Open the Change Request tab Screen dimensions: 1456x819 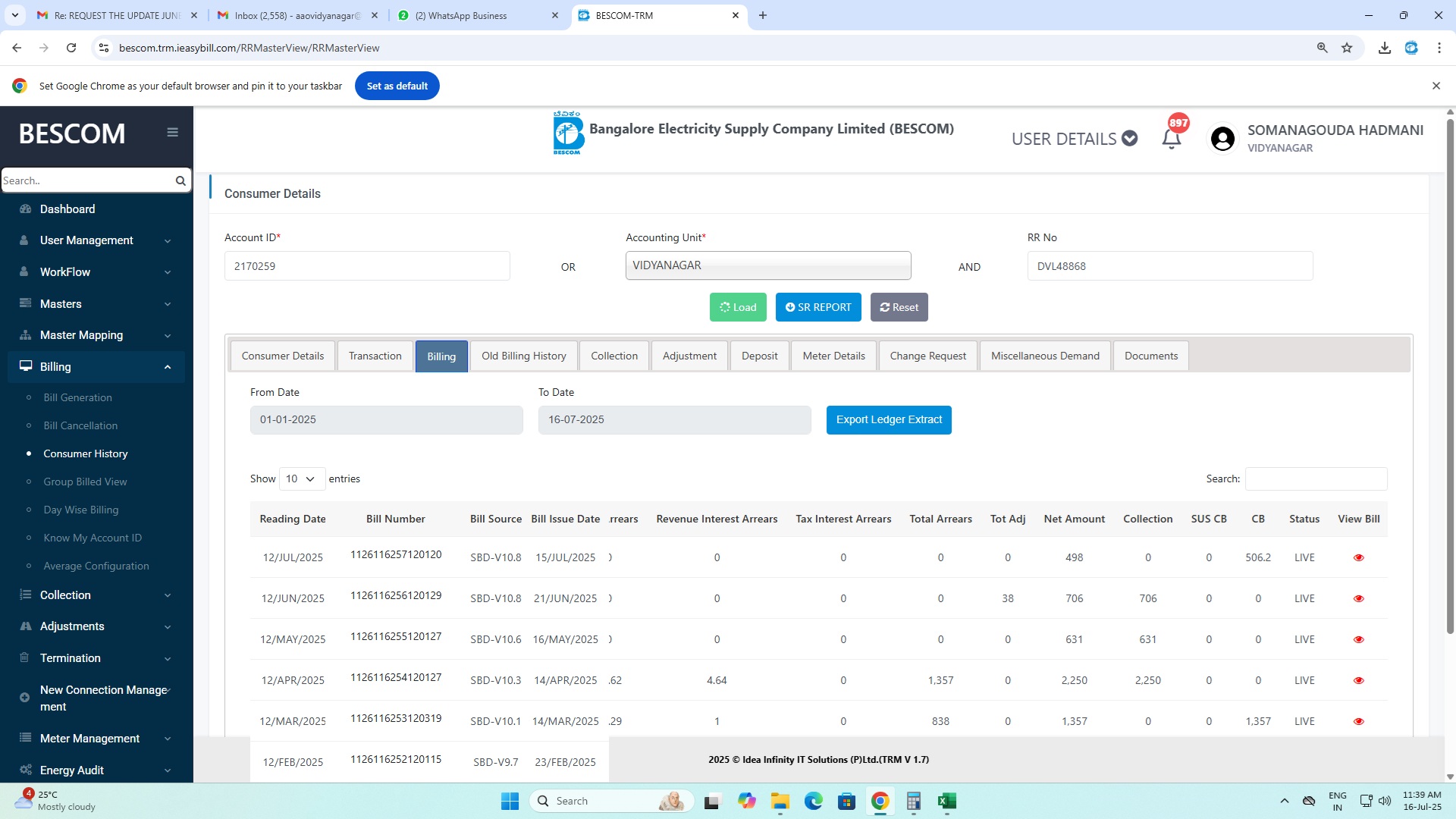click(x=927, y=356)
